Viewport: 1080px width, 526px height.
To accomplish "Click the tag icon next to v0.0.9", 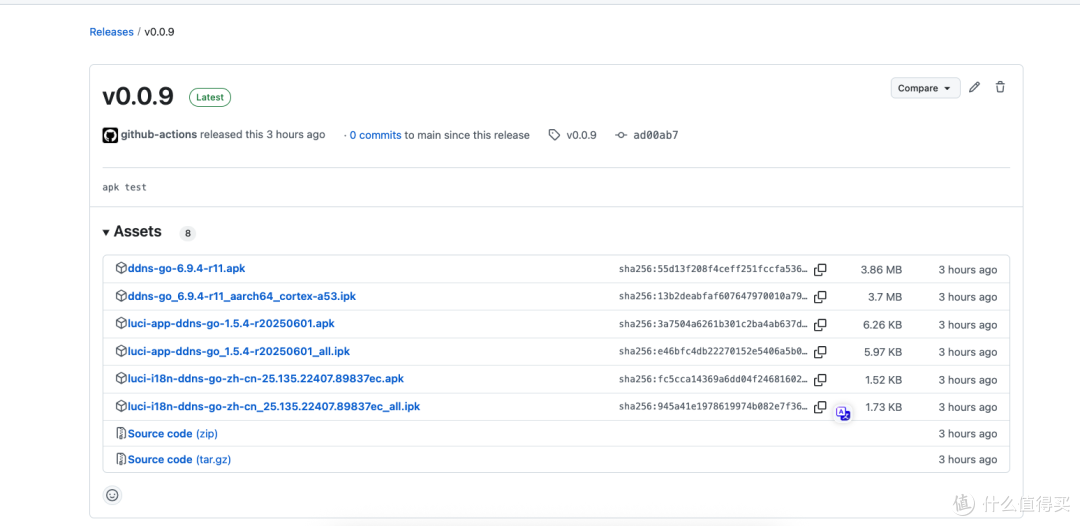I will (x=554, y=136).
